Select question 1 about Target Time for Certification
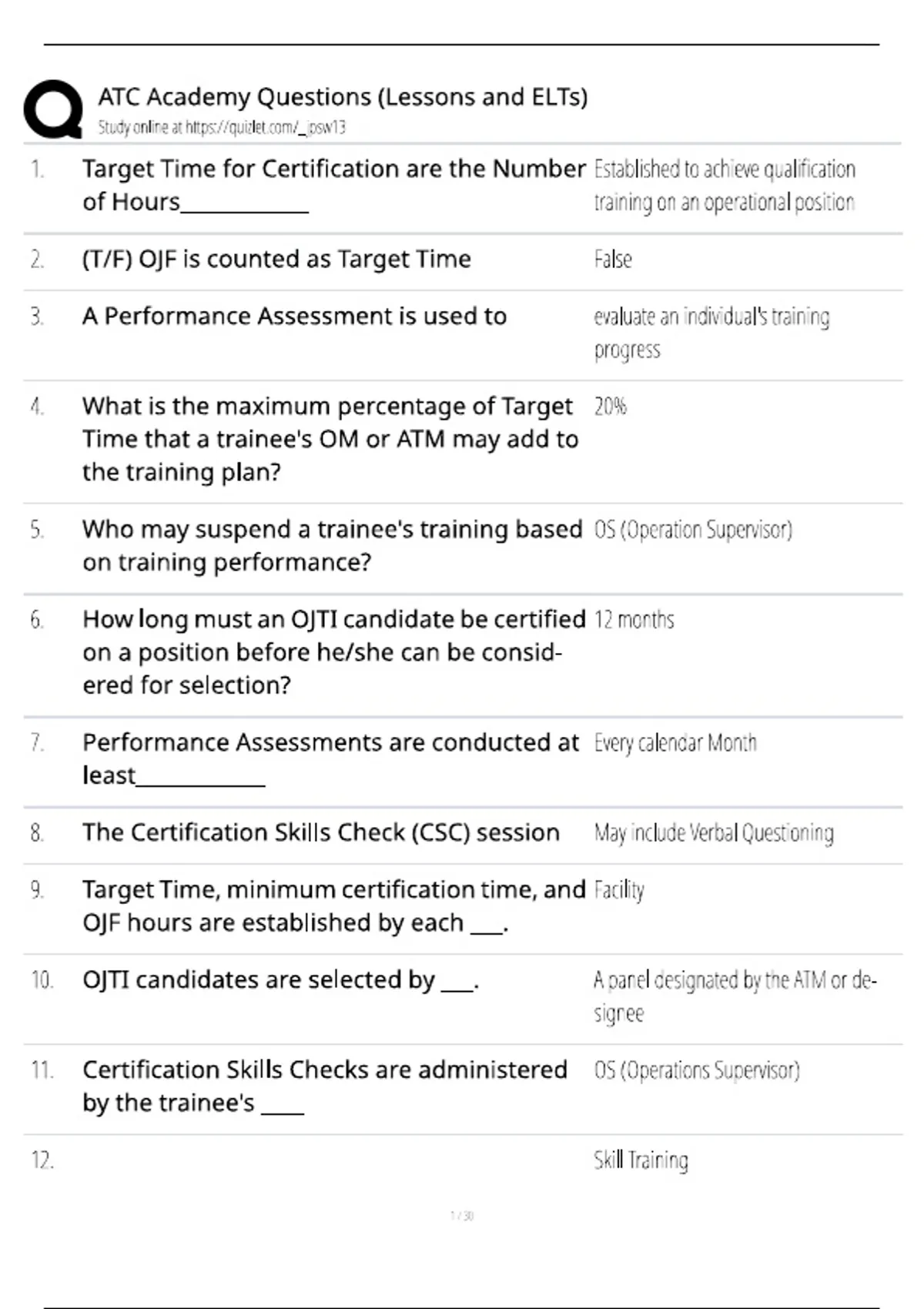Viewport: 924px width, 1309px height. point(333,186)
